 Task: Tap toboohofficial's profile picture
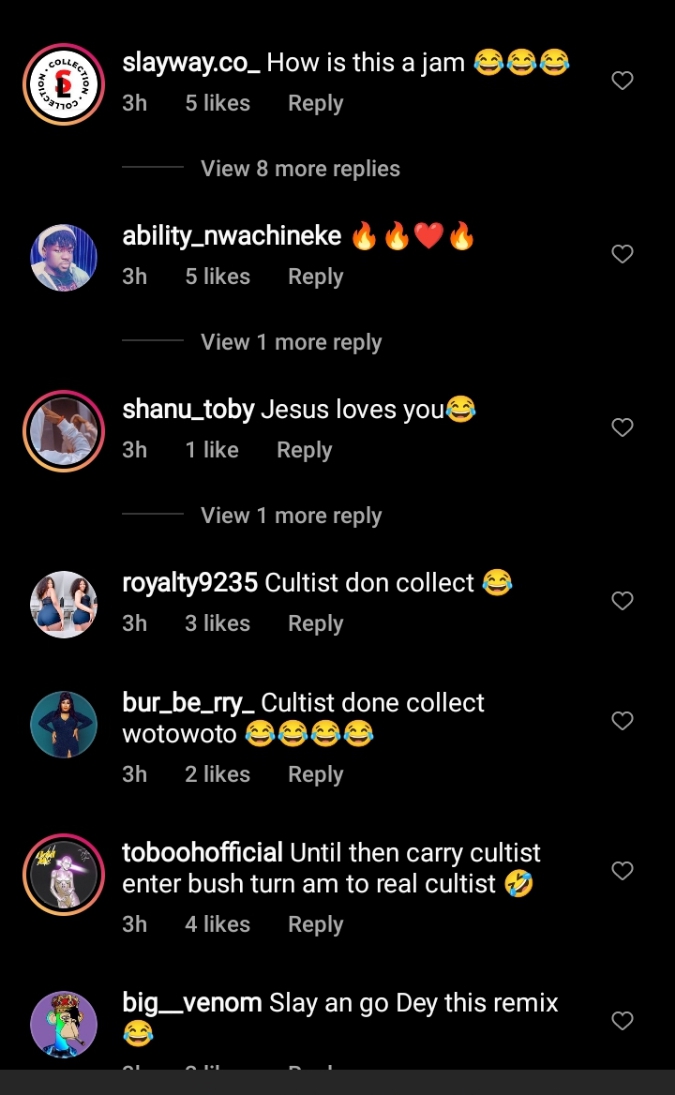64,875
